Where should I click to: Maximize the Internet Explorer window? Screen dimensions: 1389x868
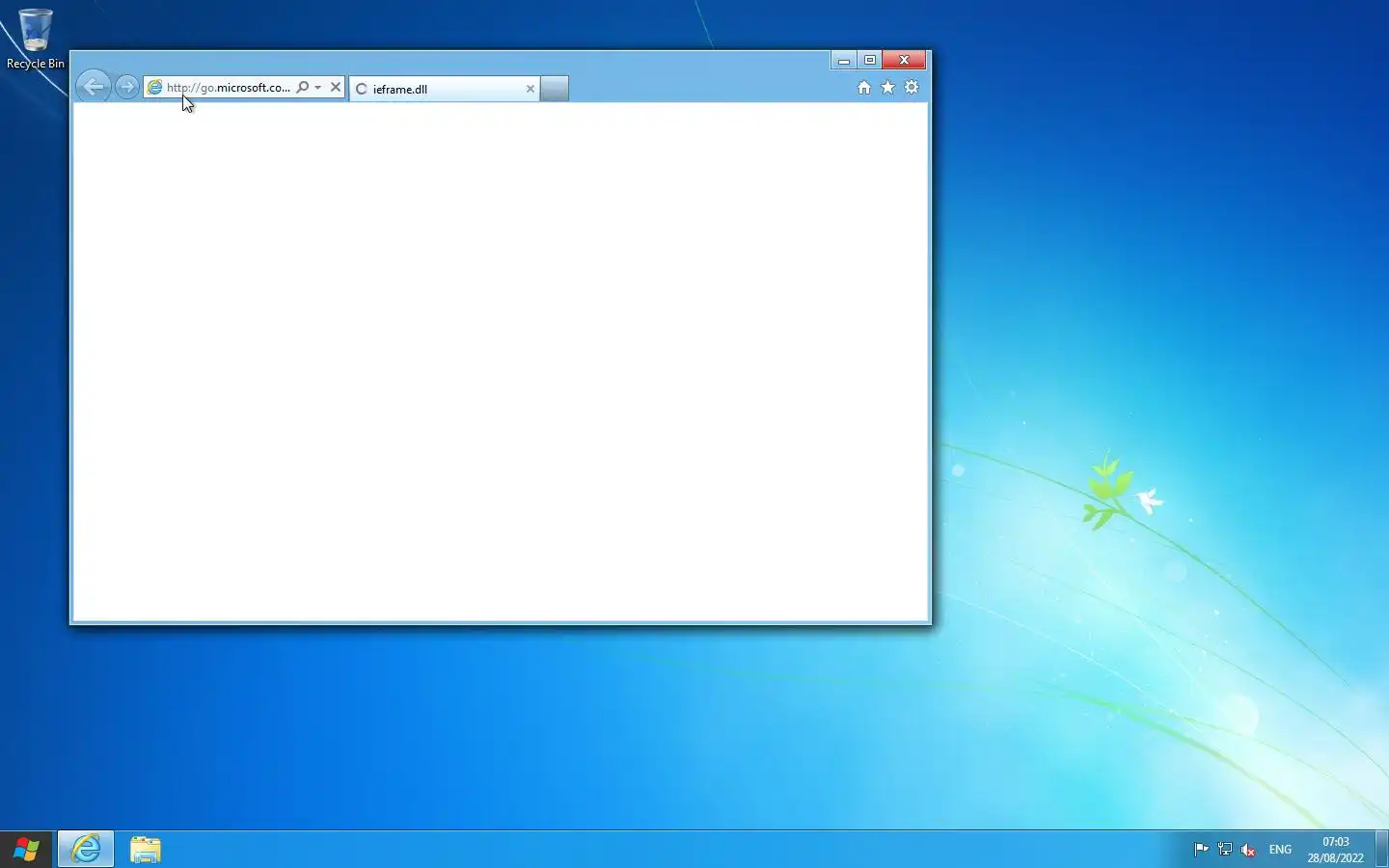click(870, 60)
